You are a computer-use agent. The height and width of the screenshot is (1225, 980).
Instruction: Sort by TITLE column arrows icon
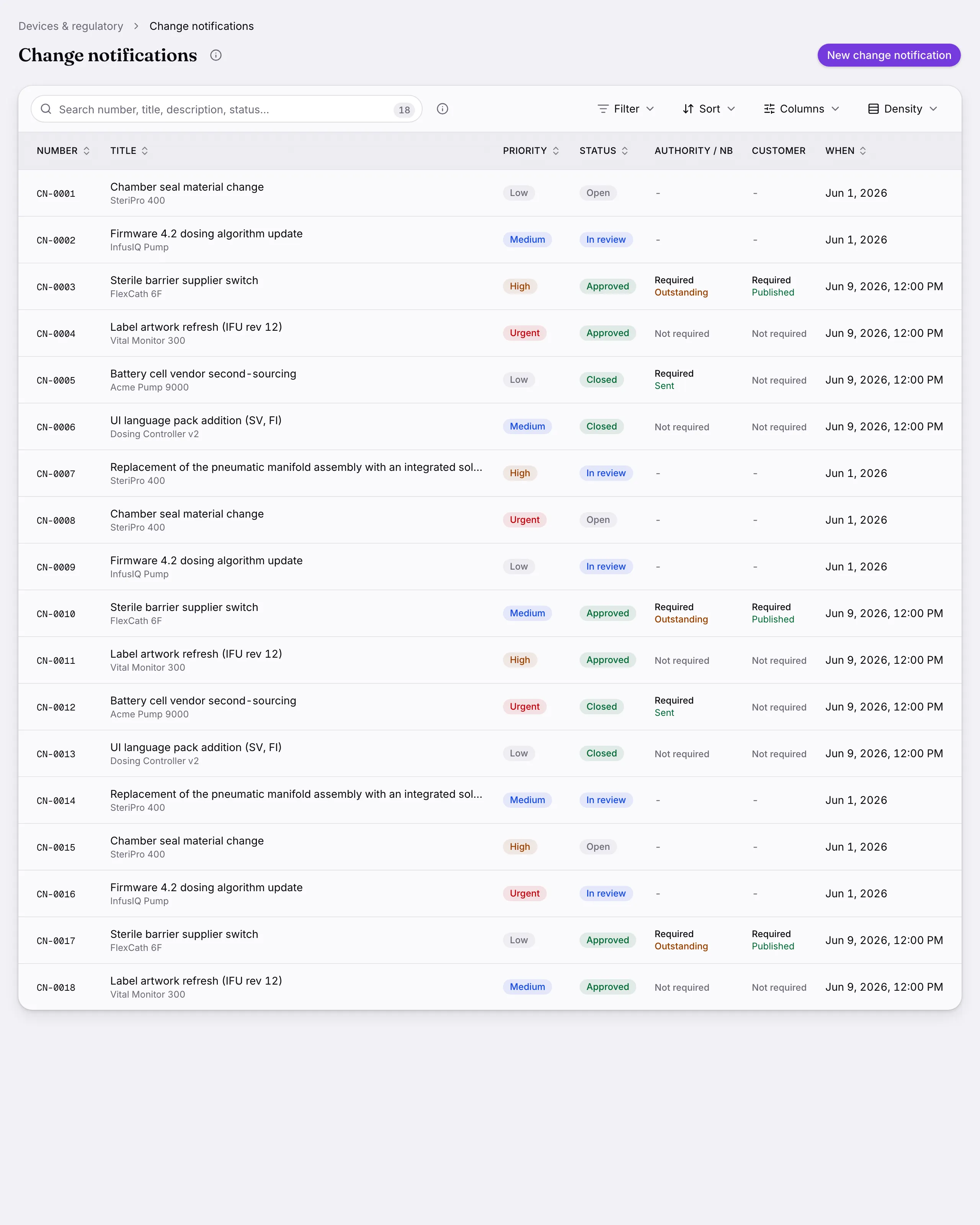click(x=145, y=151)
